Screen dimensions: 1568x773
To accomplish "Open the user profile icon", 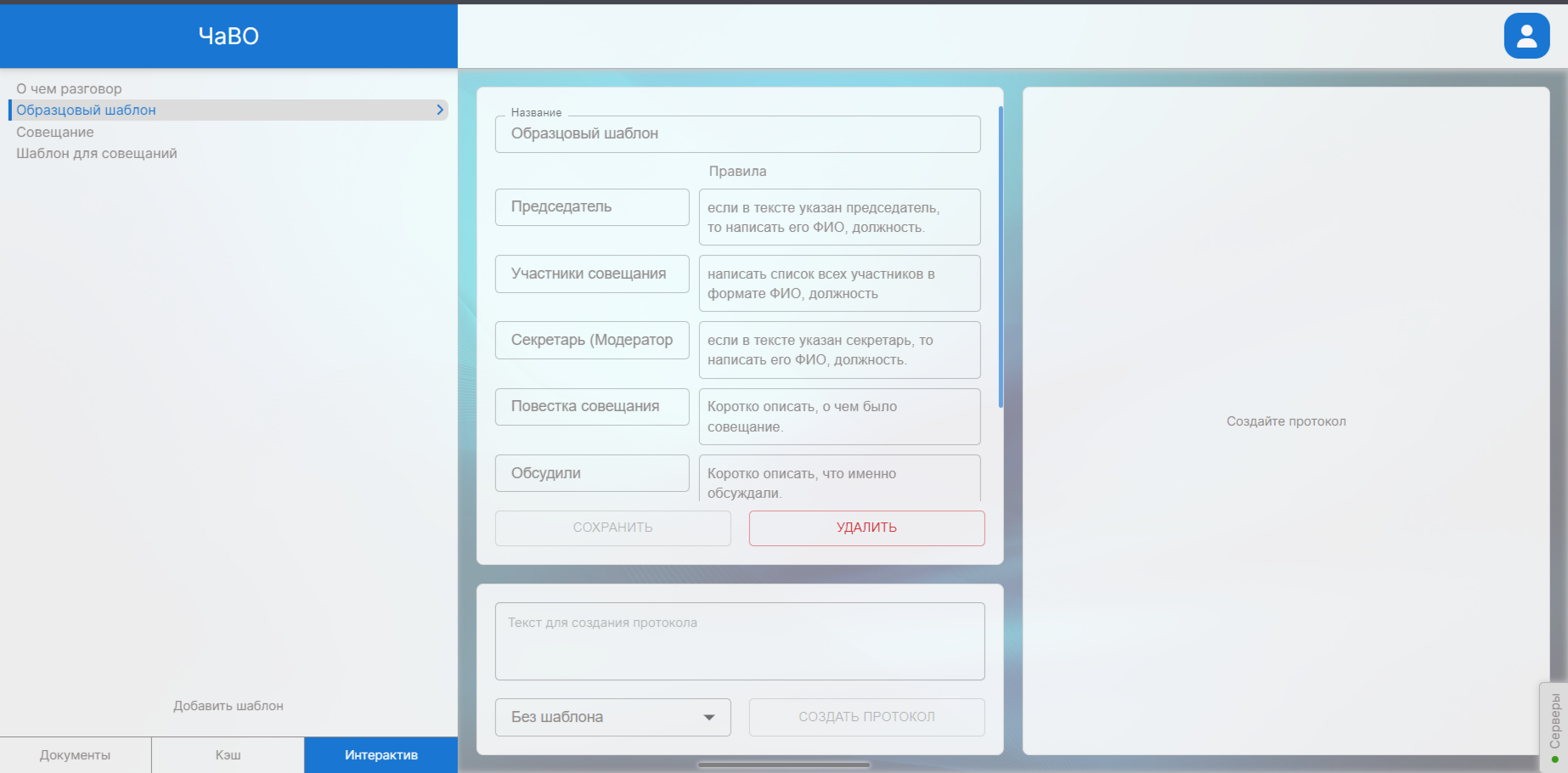I will [x=1526, y=36].
